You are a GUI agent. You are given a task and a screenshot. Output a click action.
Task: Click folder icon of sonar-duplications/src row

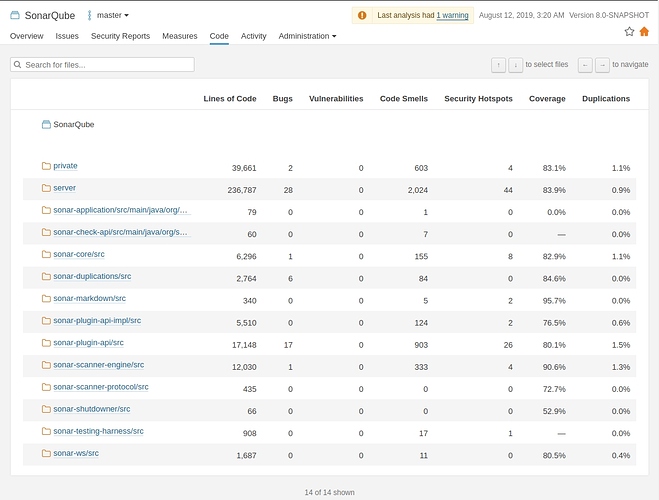click(46, 276)
